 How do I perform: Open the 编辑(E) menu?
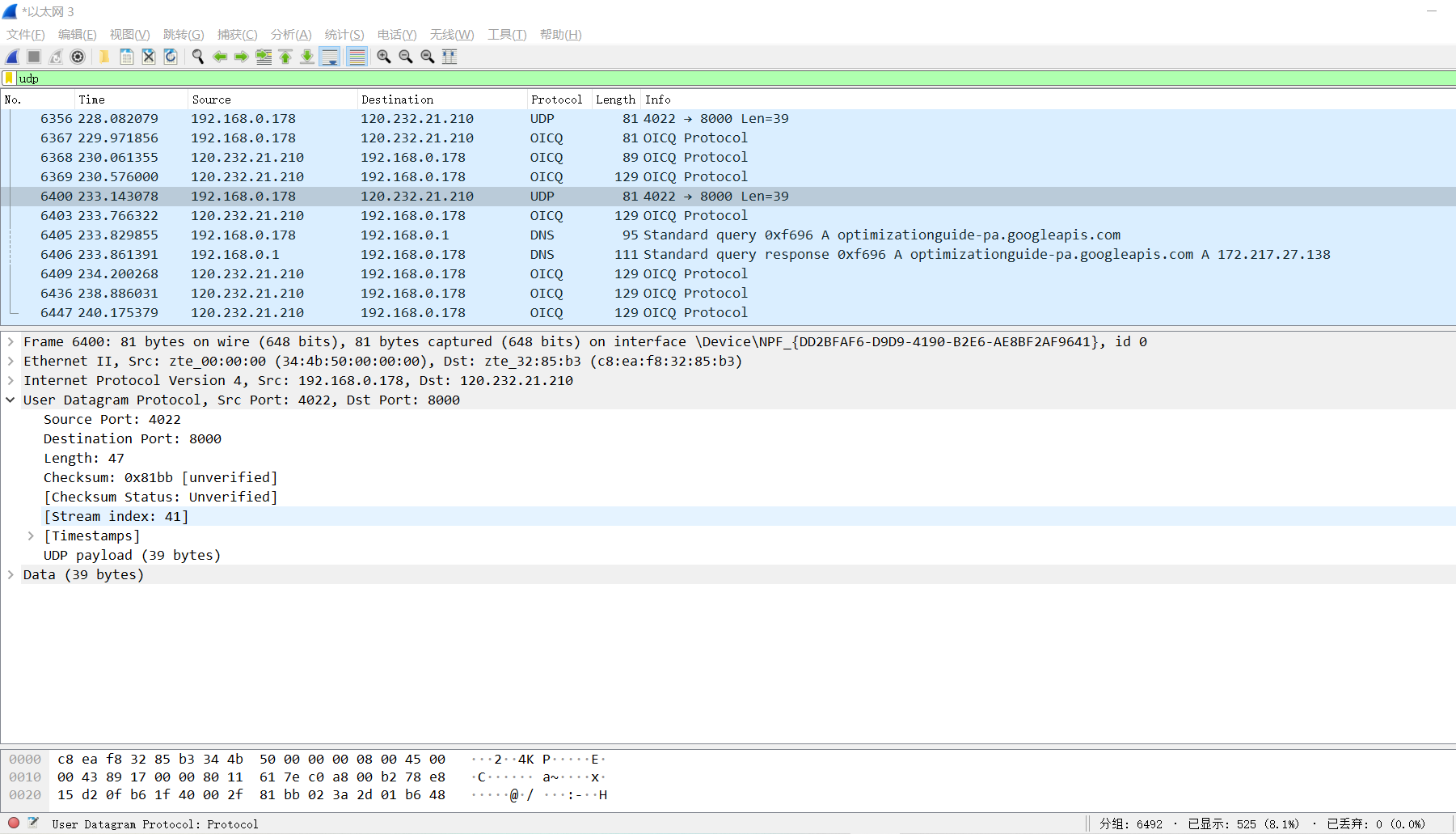pos(78,35)
